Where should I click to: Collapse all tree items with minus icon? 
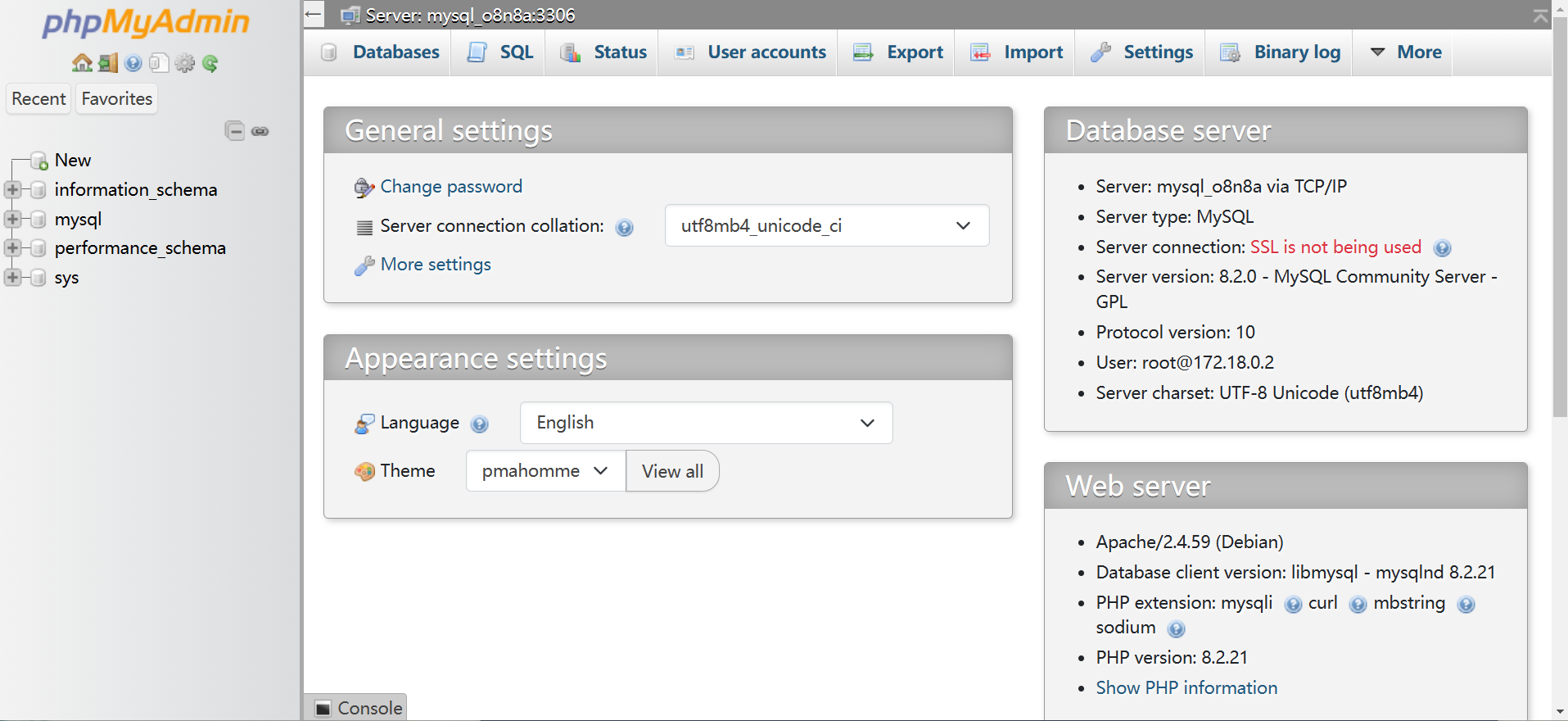coord(235,130)
